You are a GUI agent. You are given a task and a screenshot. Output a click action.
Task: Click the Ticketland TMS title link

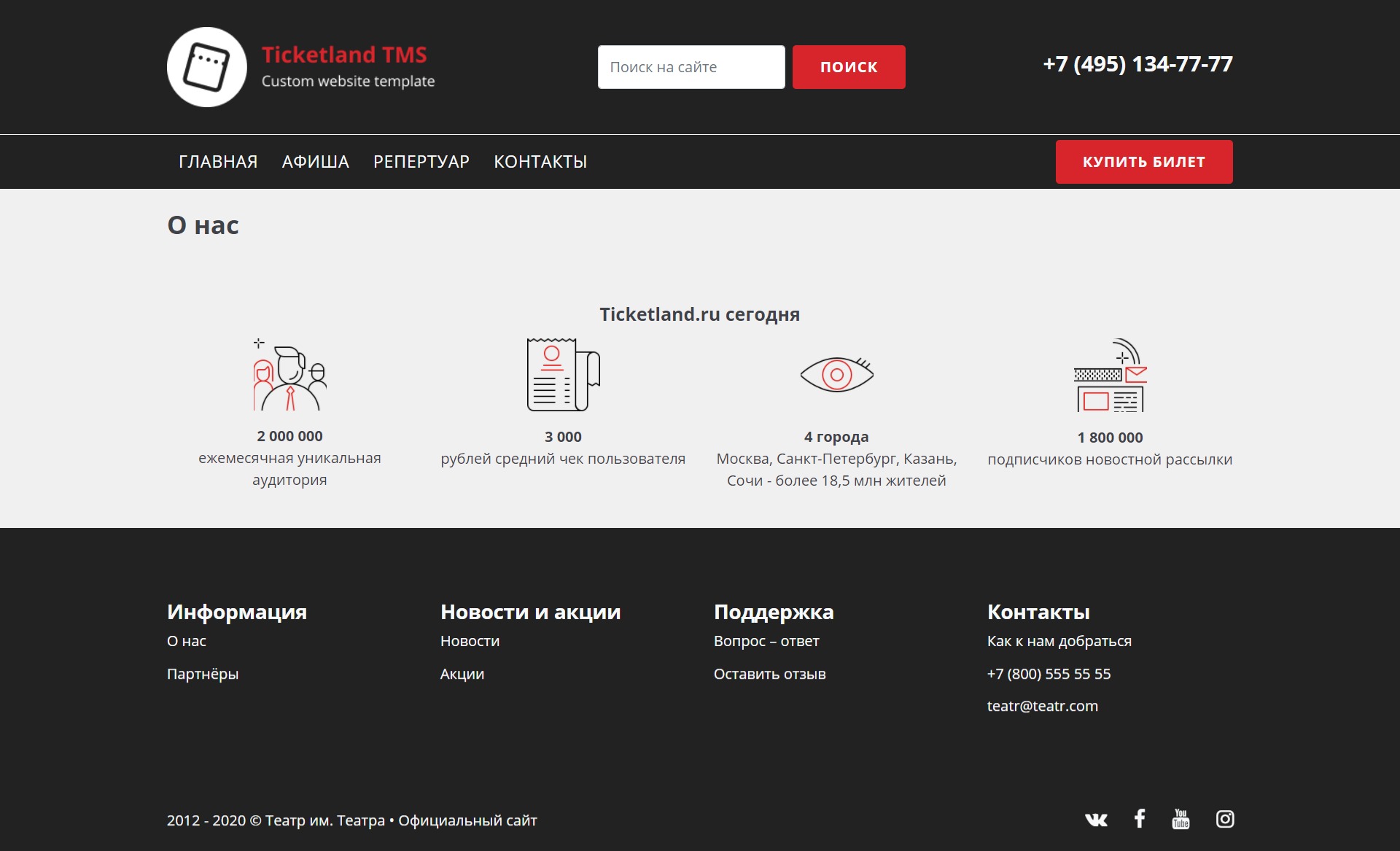coord(344,55)
